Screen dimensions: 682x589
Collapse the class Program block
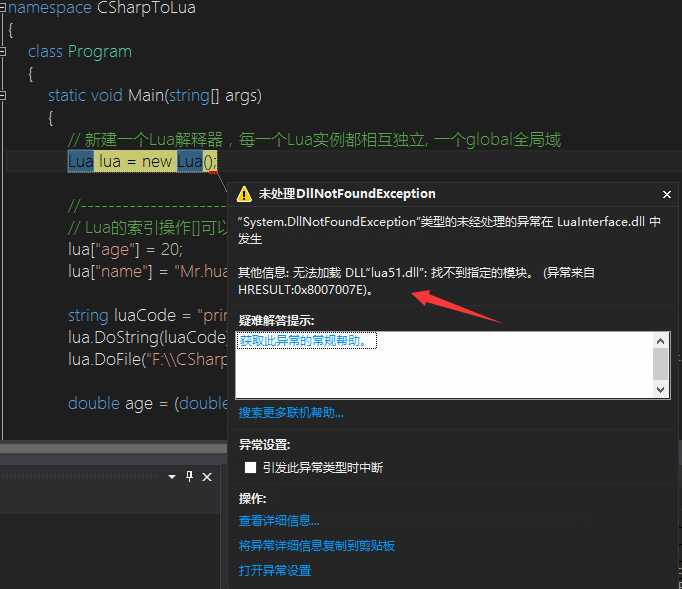pyautogui.click(x=3, y=51)
